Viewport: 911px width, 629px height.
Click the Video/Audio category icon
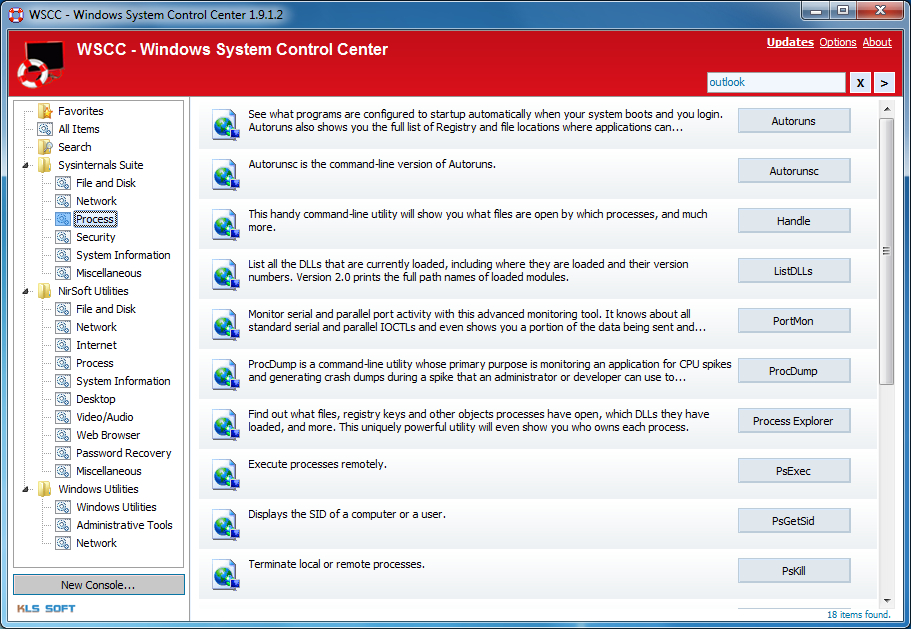[x=63, y=417]
